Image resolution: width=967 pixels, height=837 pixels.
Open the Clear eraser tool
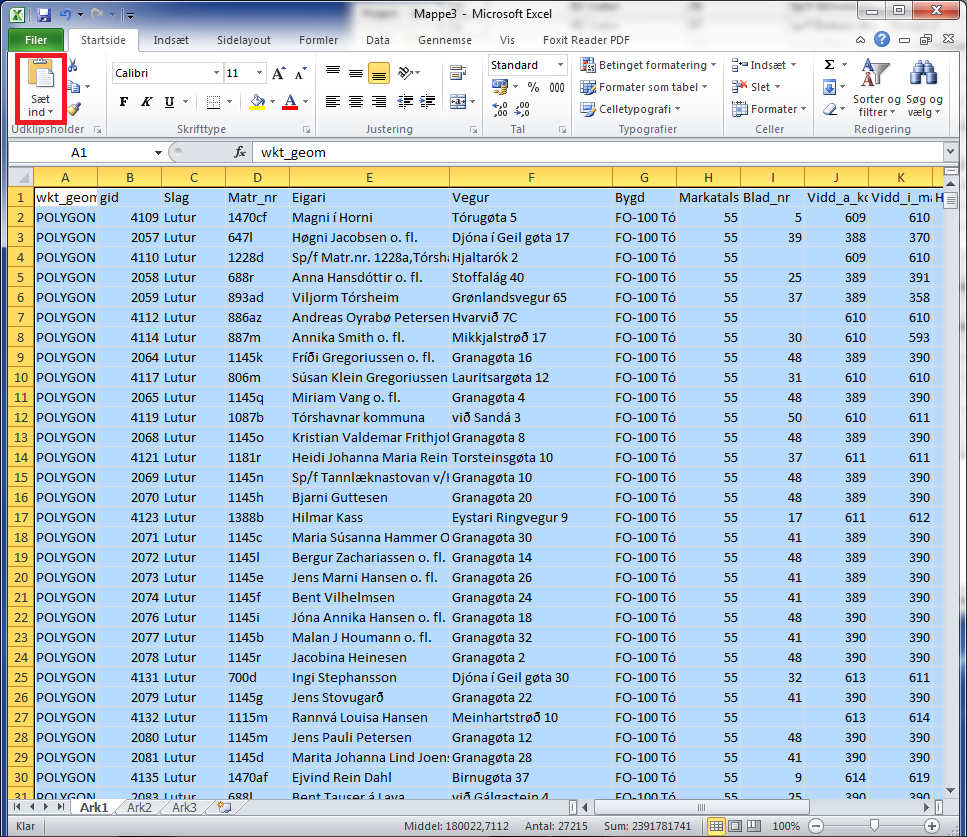830,109
